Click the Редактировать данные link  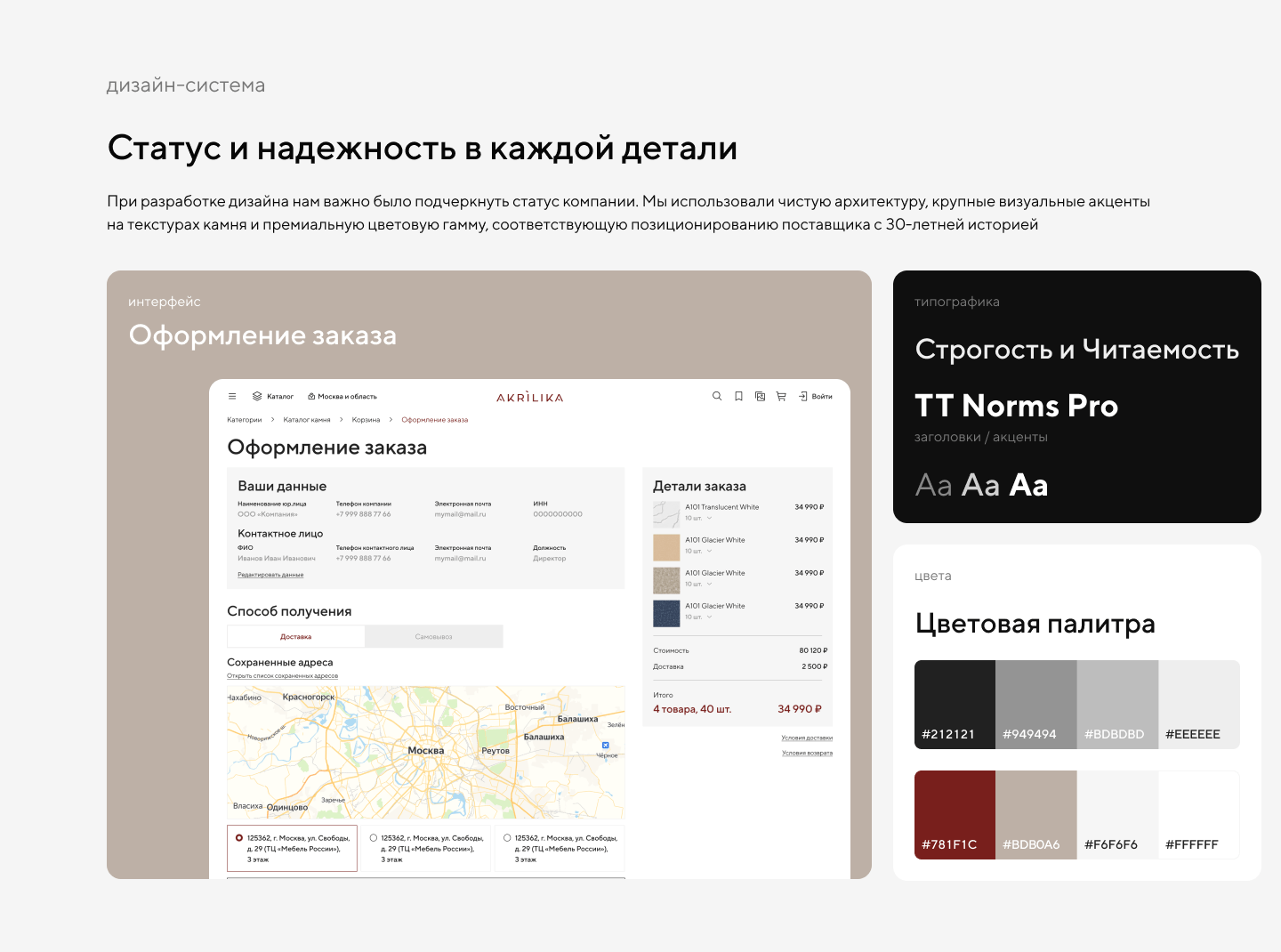coord(270,575)
